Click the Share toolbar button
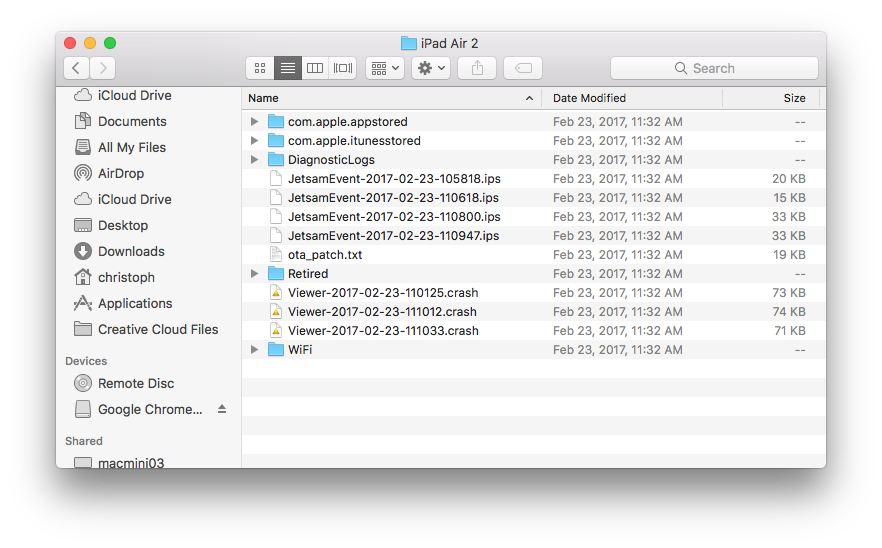The height and width of the screenshot is (548, 882). click(477, 68)
